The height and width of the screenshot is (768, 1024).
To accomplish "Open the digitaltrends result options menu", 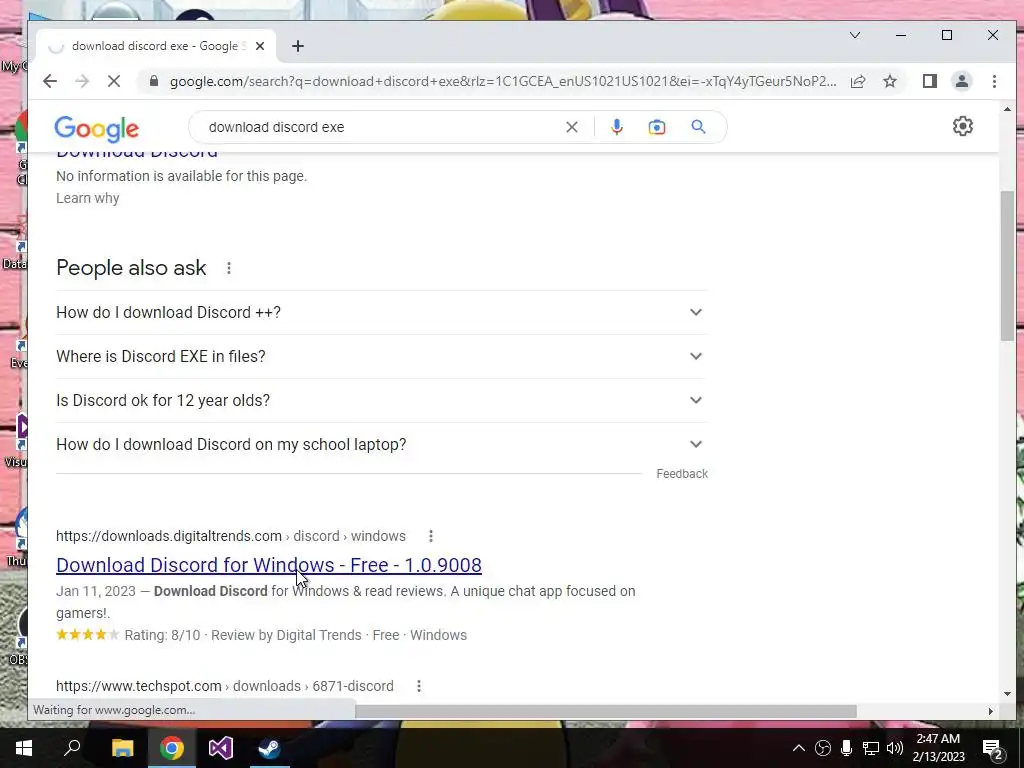I will click(x=430, y=536).
